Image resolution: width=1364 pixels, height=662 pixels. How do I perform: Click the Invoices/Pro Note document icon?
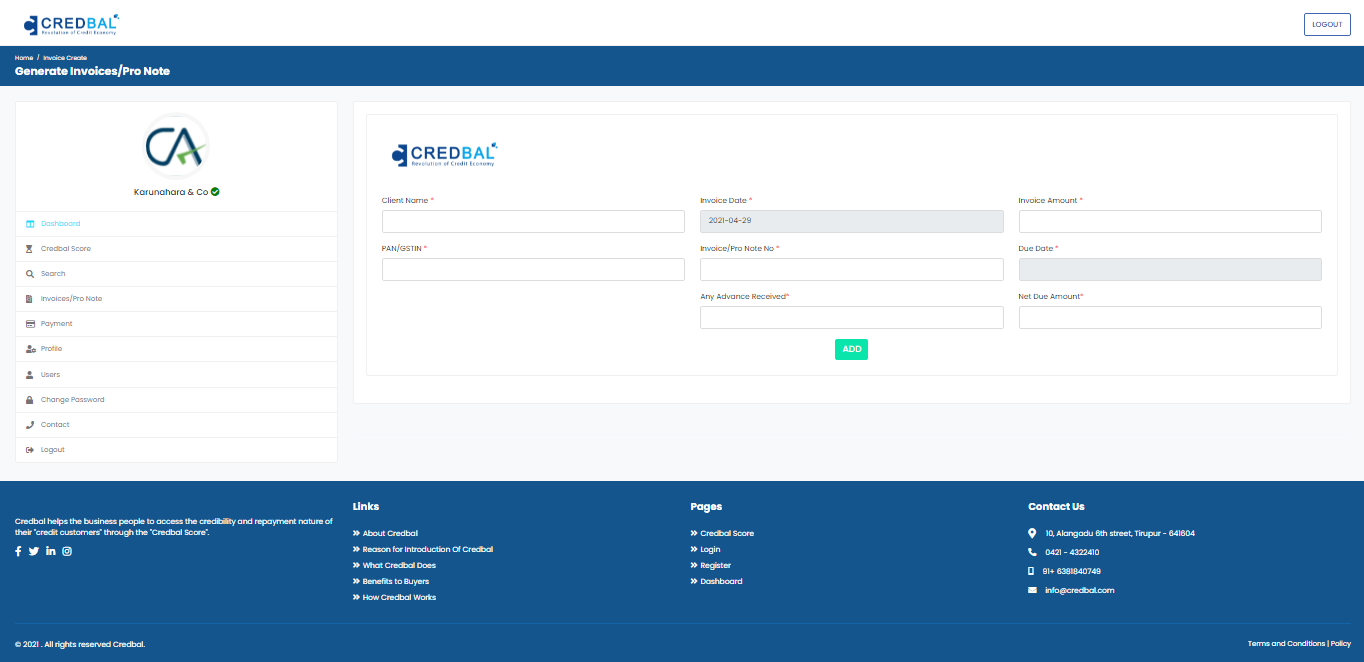[x=30, y=299]
